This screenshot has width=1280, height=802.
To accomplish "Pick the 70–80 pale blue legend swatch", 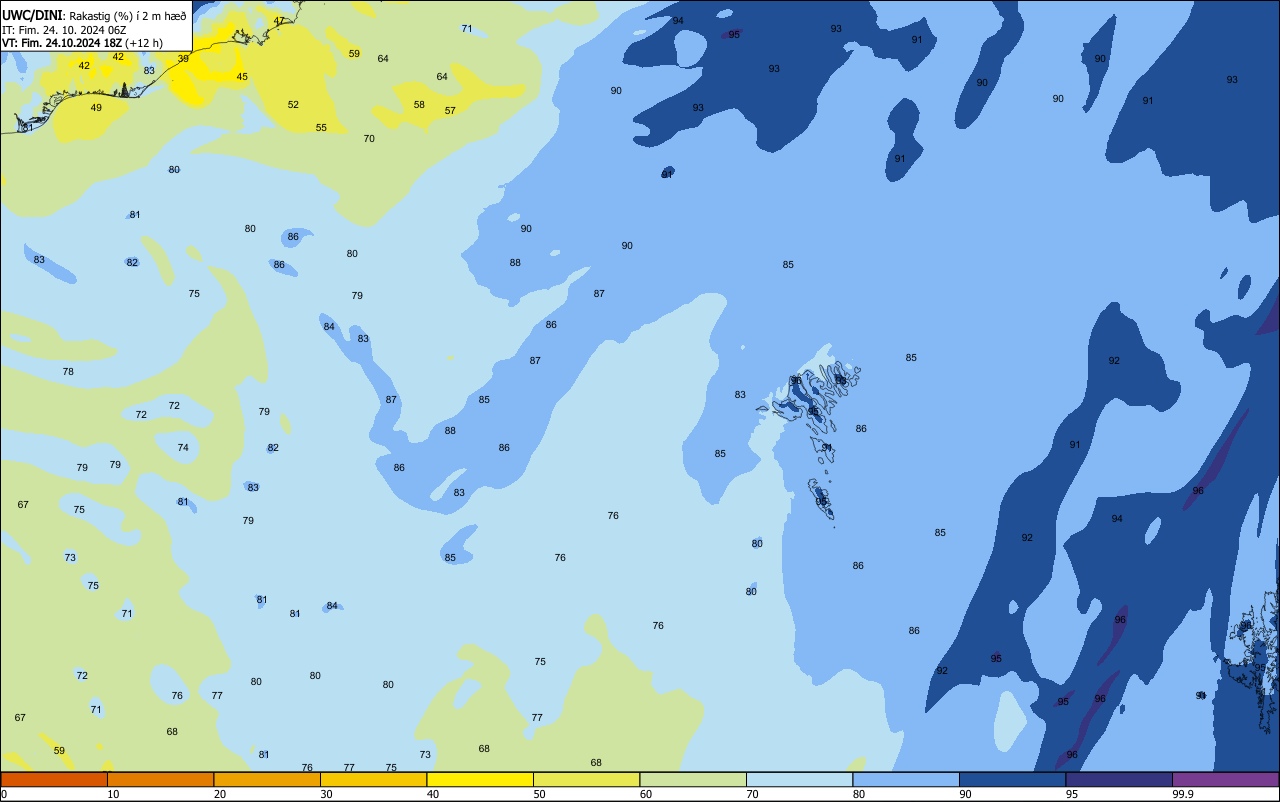I will (x=800, y=779).
